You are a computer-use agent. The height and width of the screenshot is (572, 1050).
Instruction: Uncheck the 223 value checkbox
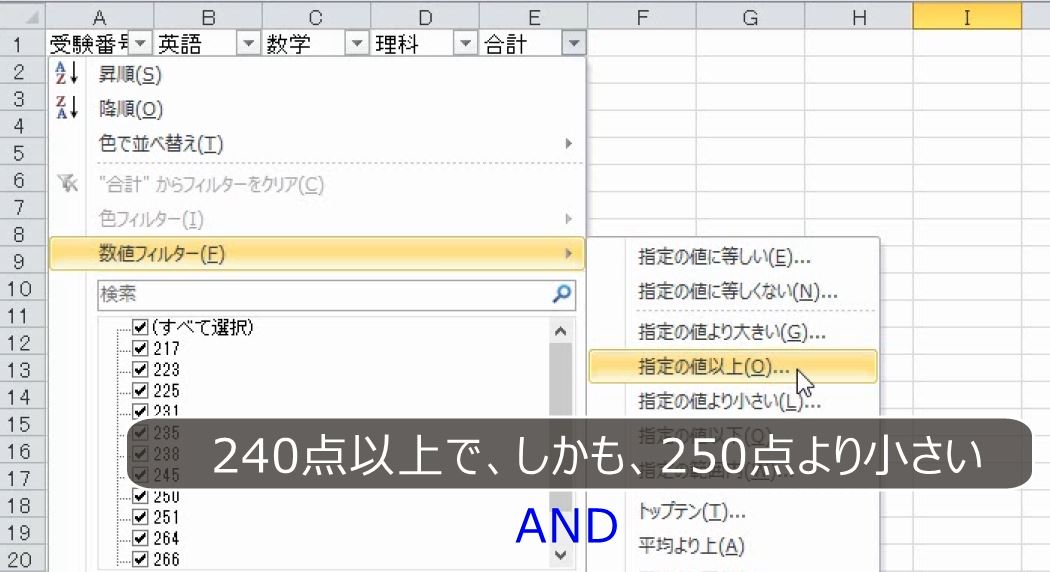pyautogui.click(x=140, y=369)
